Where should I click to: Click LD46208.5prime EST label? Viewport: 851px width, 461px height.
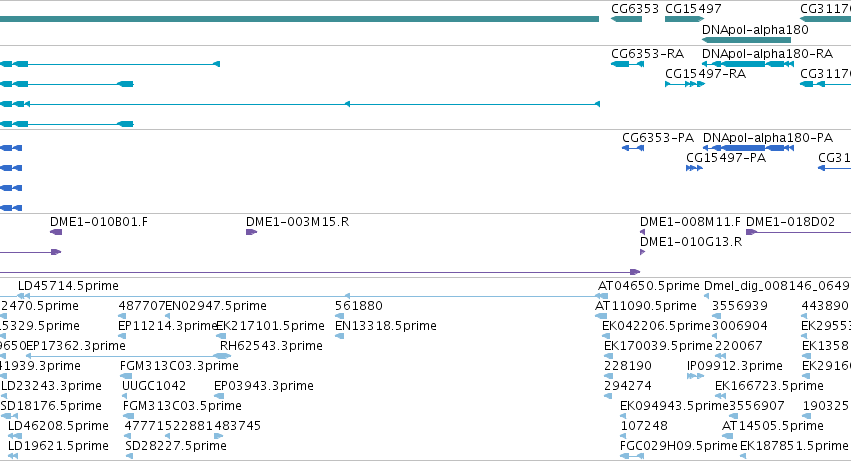click(x=58, y=426)
